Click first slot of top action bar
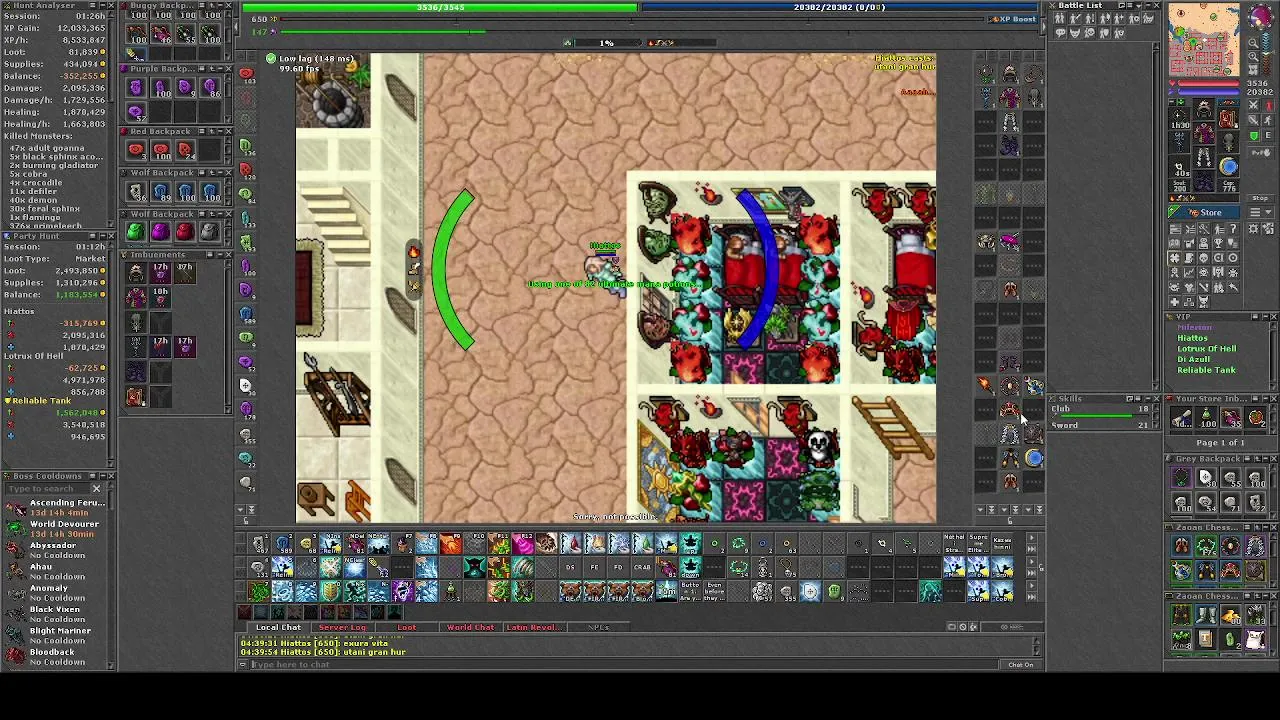 pos(258,543)
